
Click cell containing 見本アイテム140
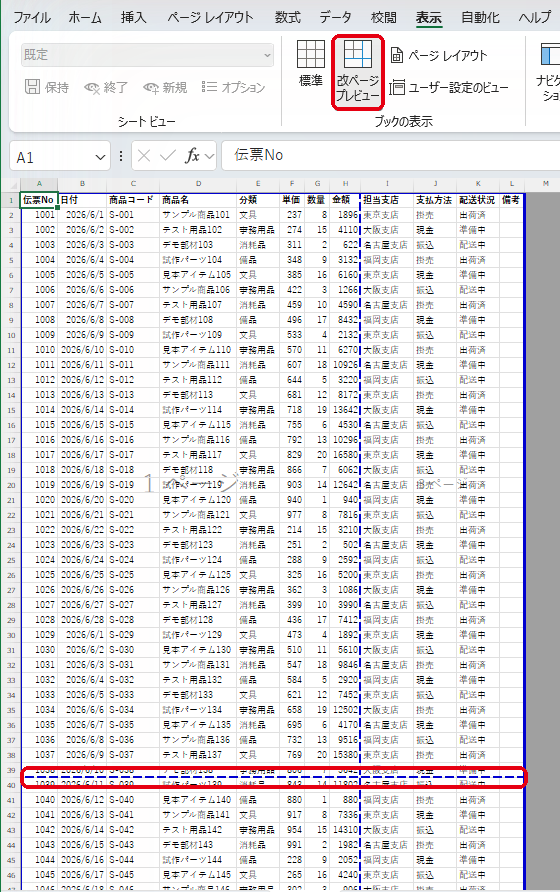coord(198,800)
